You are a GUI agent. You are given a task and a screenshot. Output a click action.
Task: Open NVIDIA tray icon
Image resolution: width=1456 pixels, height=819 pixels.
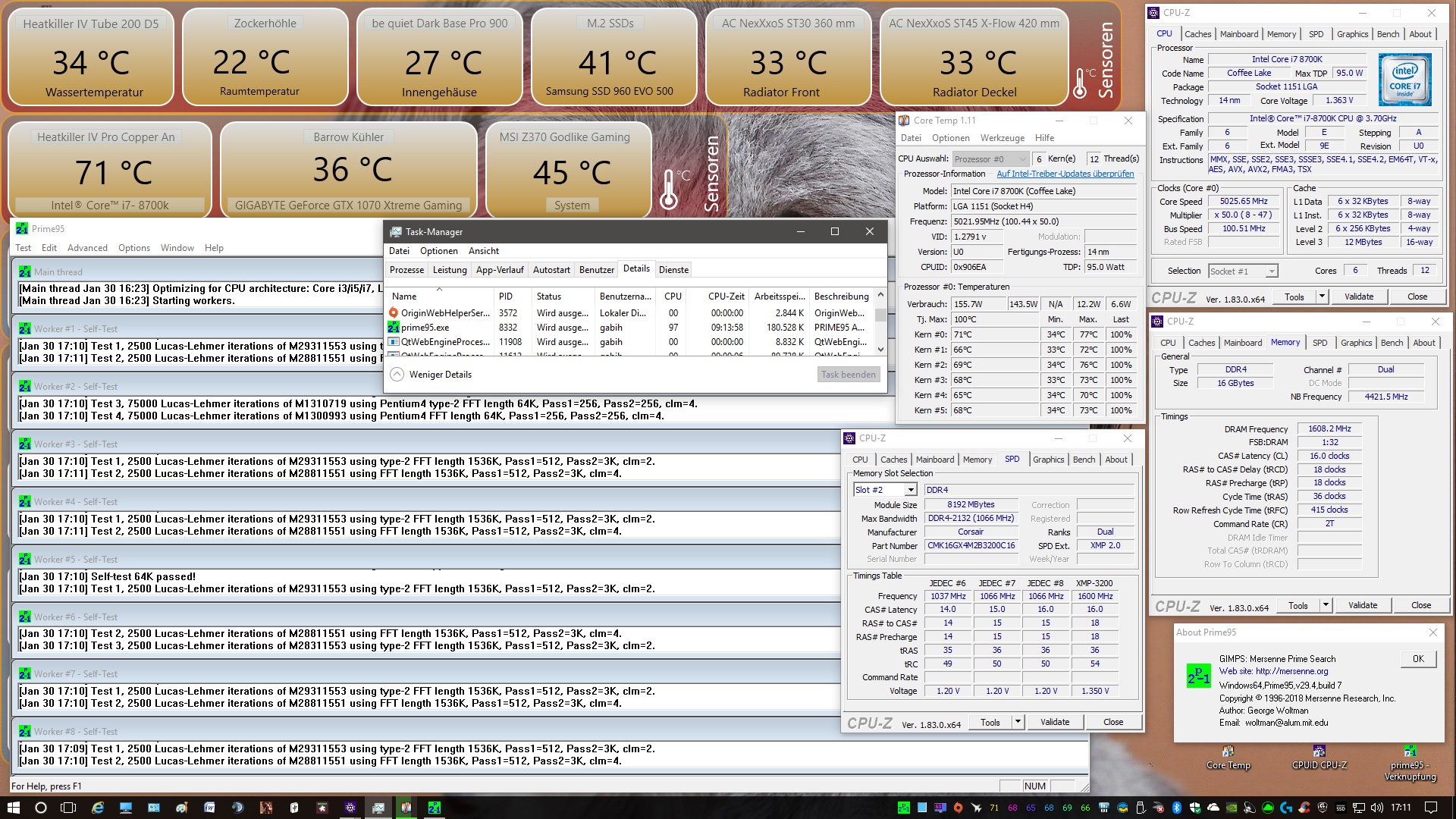pos(1232,808)
